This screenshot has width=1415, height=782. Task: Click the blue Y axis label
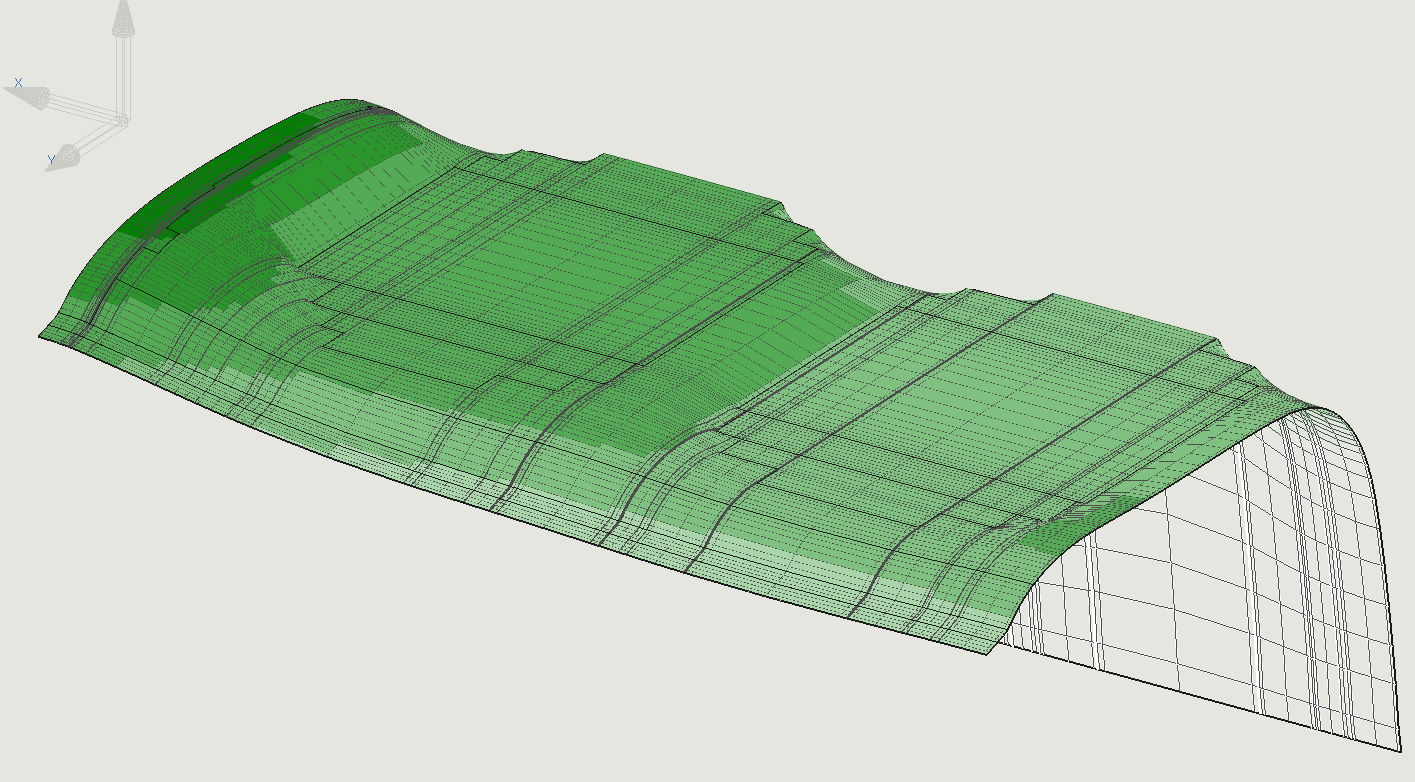pyautogui.click(x=51, y=160)
